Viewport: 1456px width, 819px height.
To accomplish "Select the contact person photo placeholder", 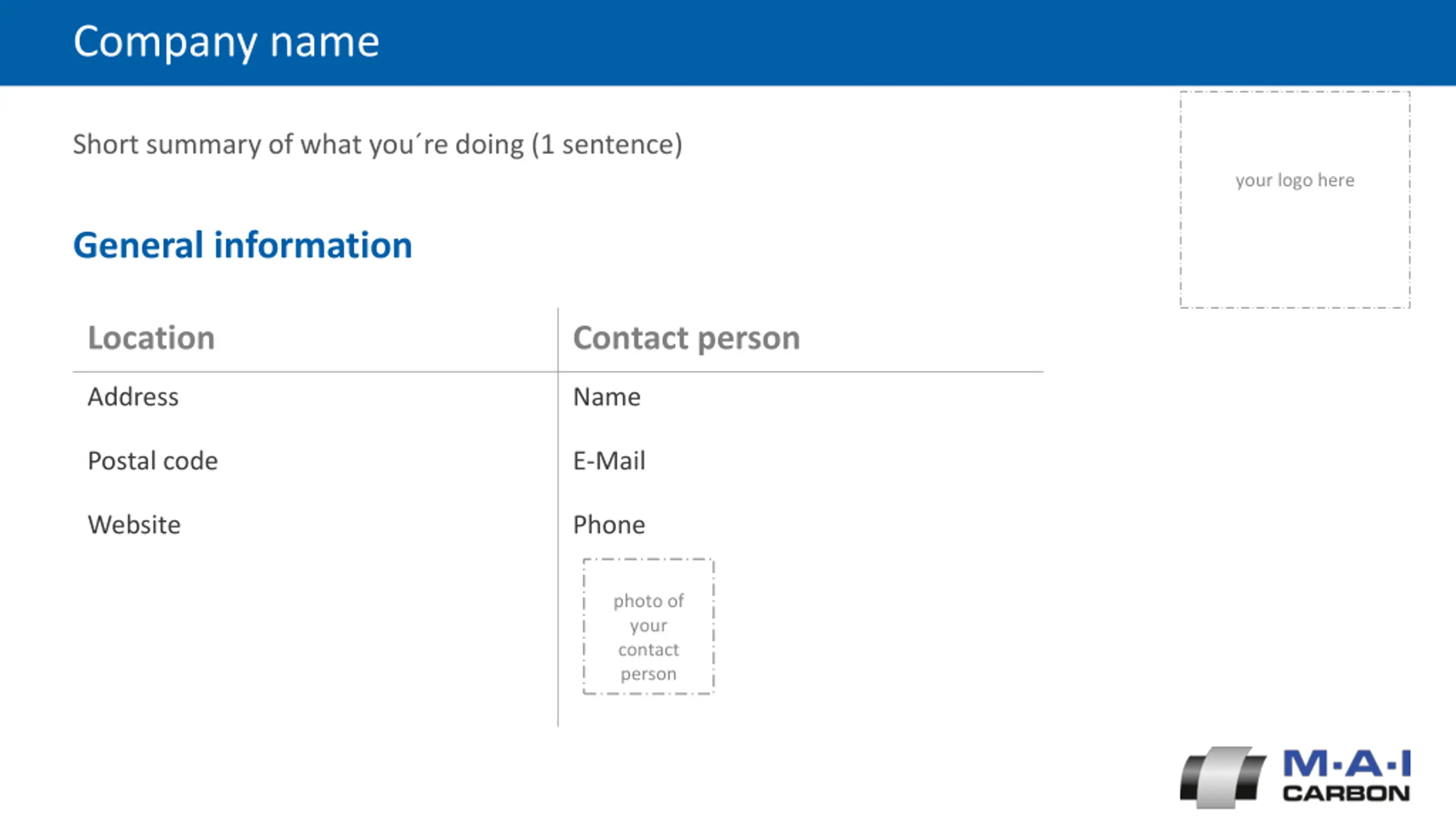I will pyautogui.click(x=648, y=626).
